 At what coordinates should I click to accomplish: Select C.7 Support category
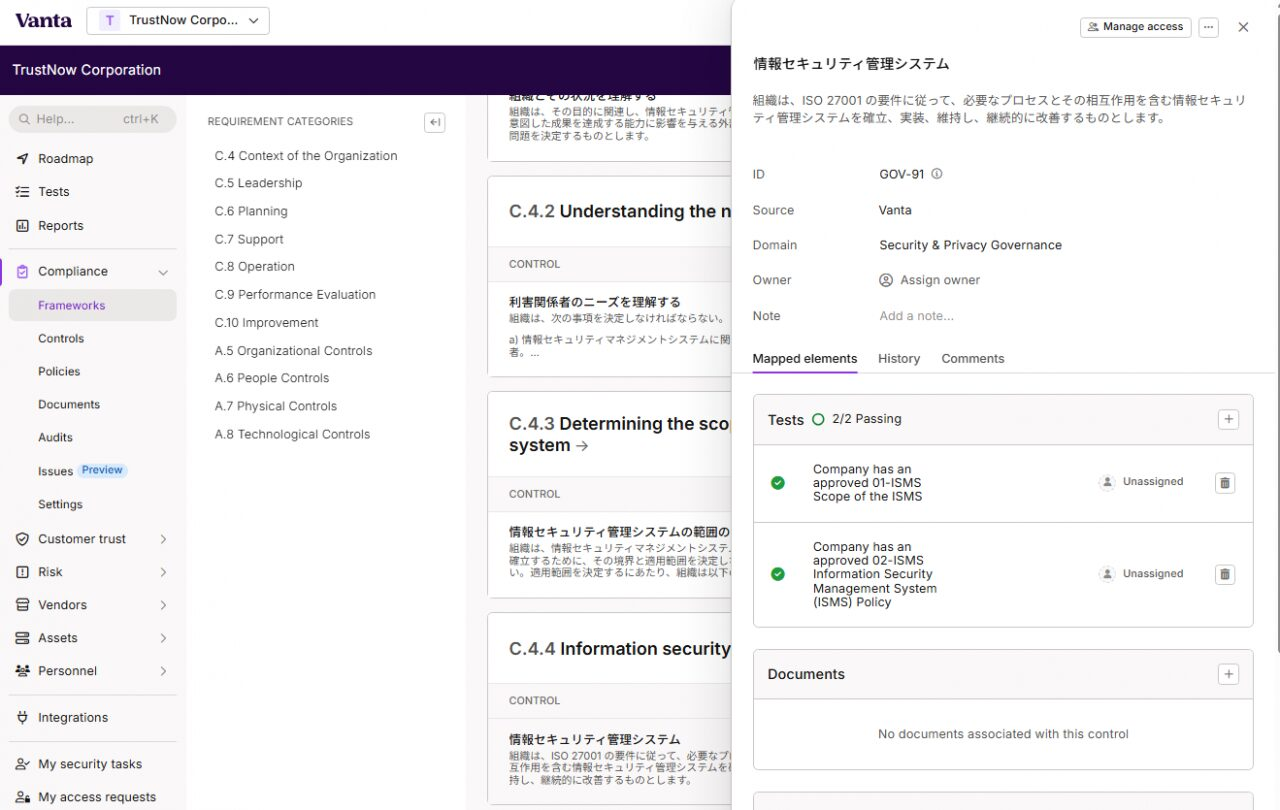point(249,239)
